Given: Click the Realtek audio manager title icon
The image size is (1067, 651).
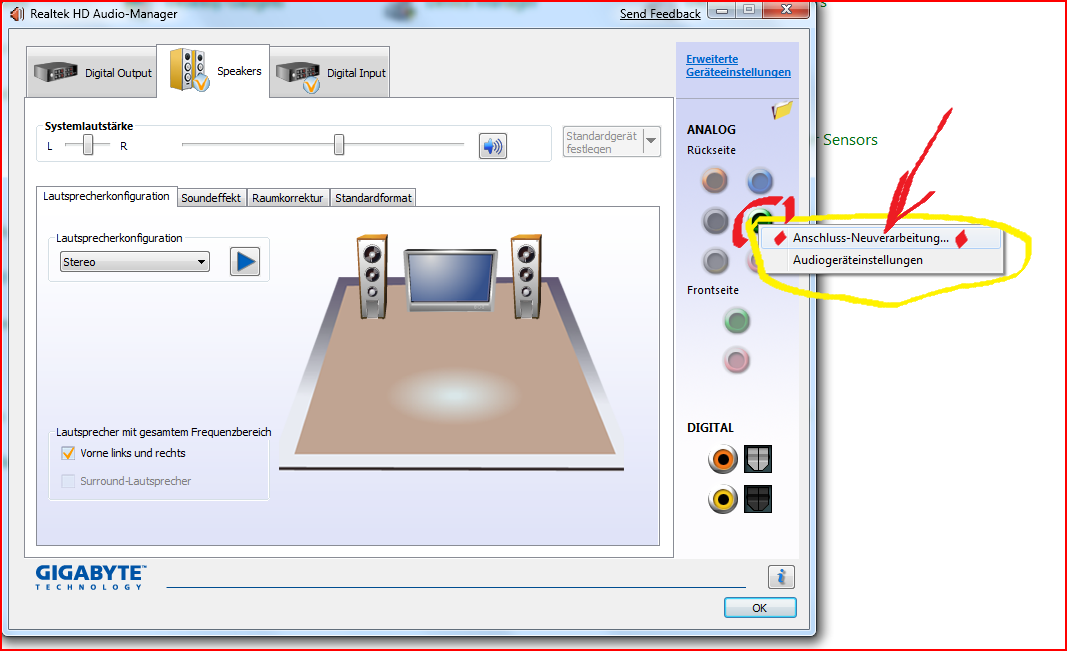Looking at the screenshot, I should (x=16, y=14).
